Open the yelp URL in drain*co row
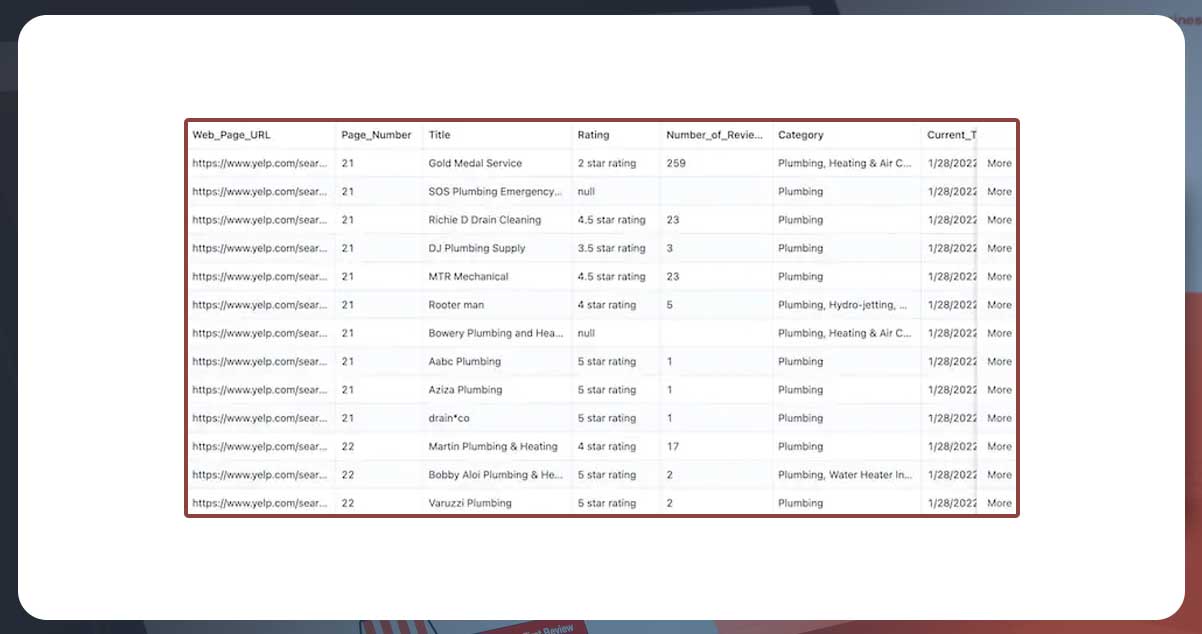Viewport: 1202px width, 634px height. (x=260, y=418)
